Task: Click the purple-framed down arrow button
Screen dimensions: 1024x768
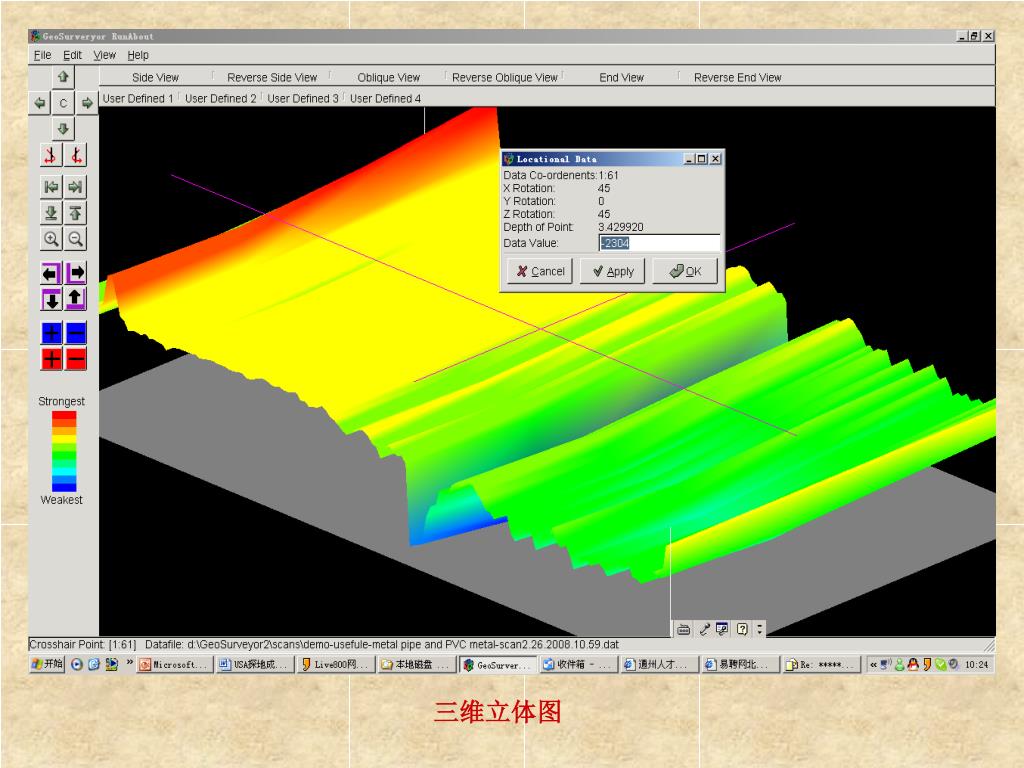Action: click(x=51, y=299)
